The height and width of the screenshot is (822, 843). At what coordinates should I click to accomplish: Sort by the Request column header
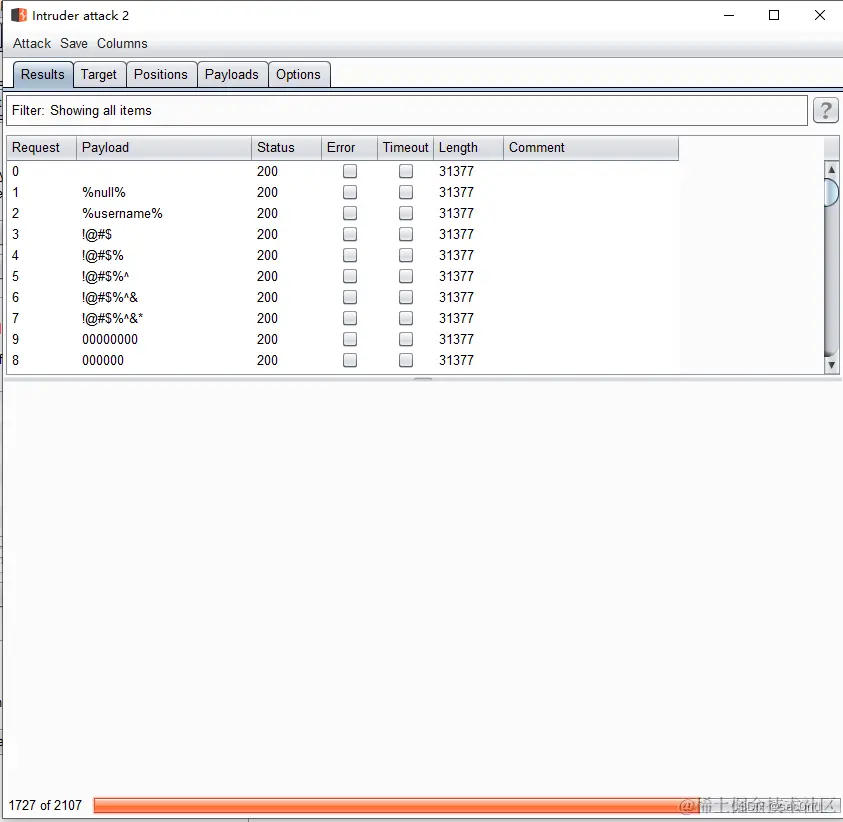tap(41, 148)
